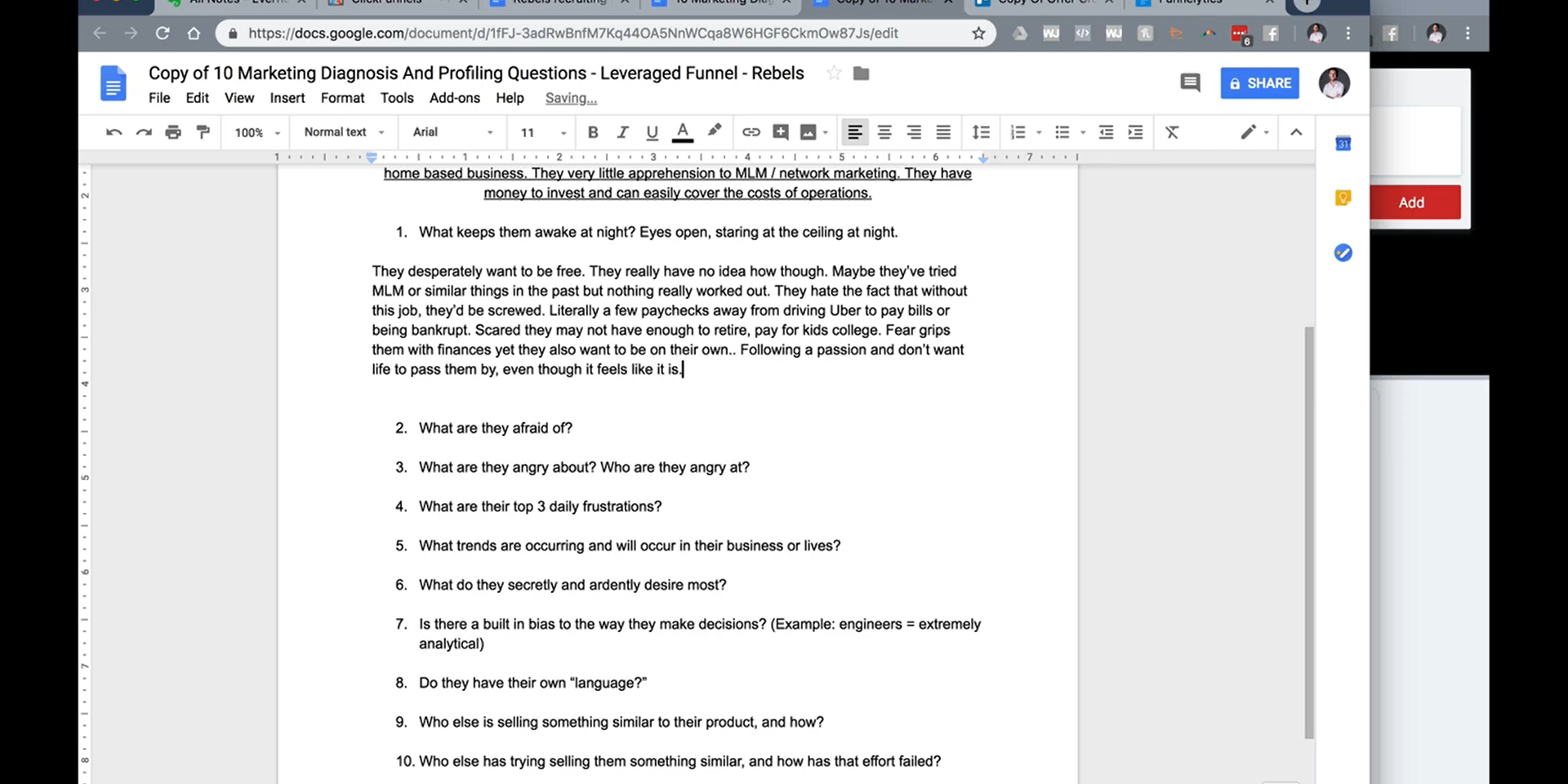Go to Docs home icon
The height and width of the screenshot is (784, 1568).
[x=114, y=83]
